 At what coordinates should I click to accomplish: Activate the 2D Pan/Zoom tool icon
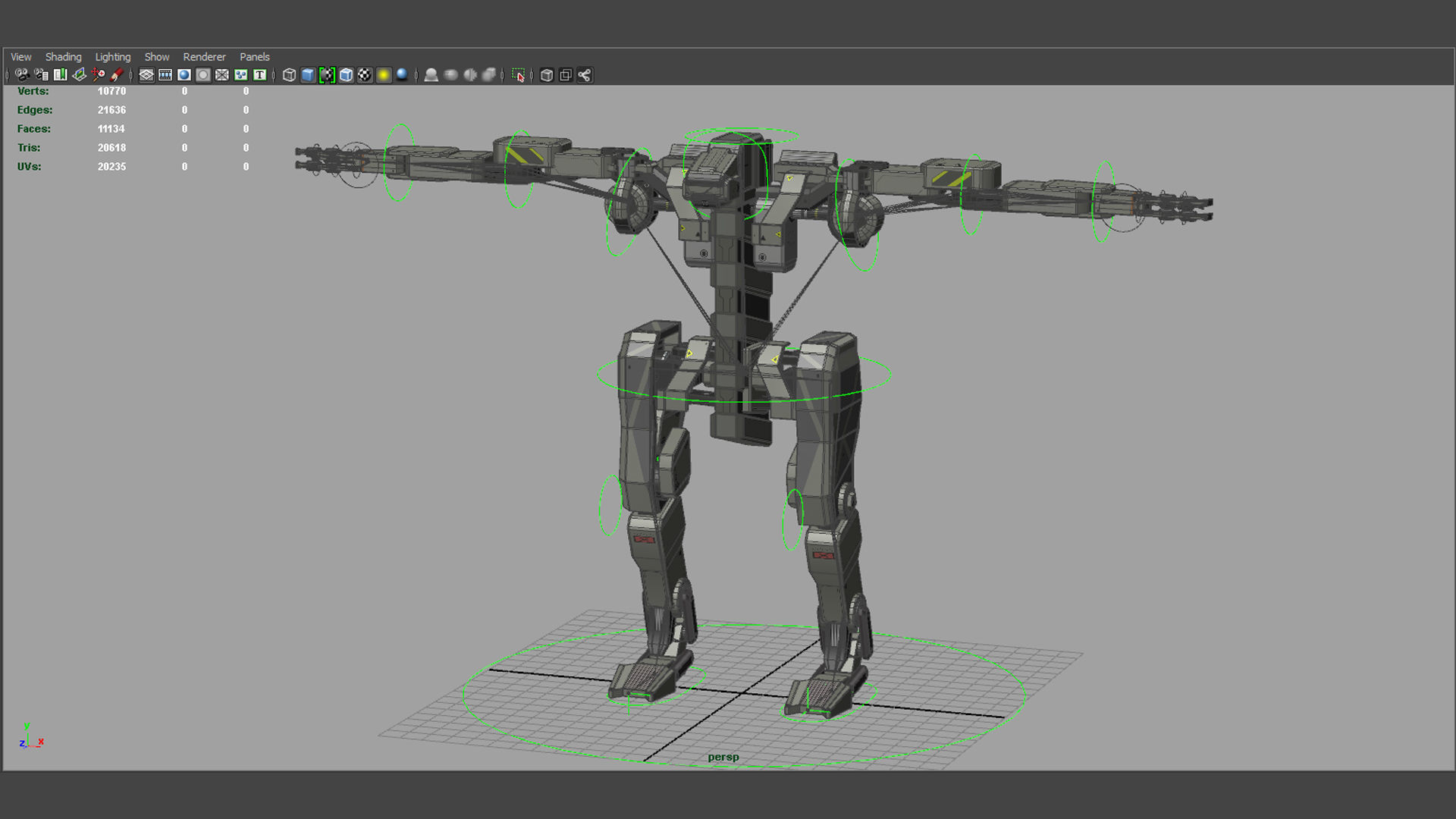98,75
